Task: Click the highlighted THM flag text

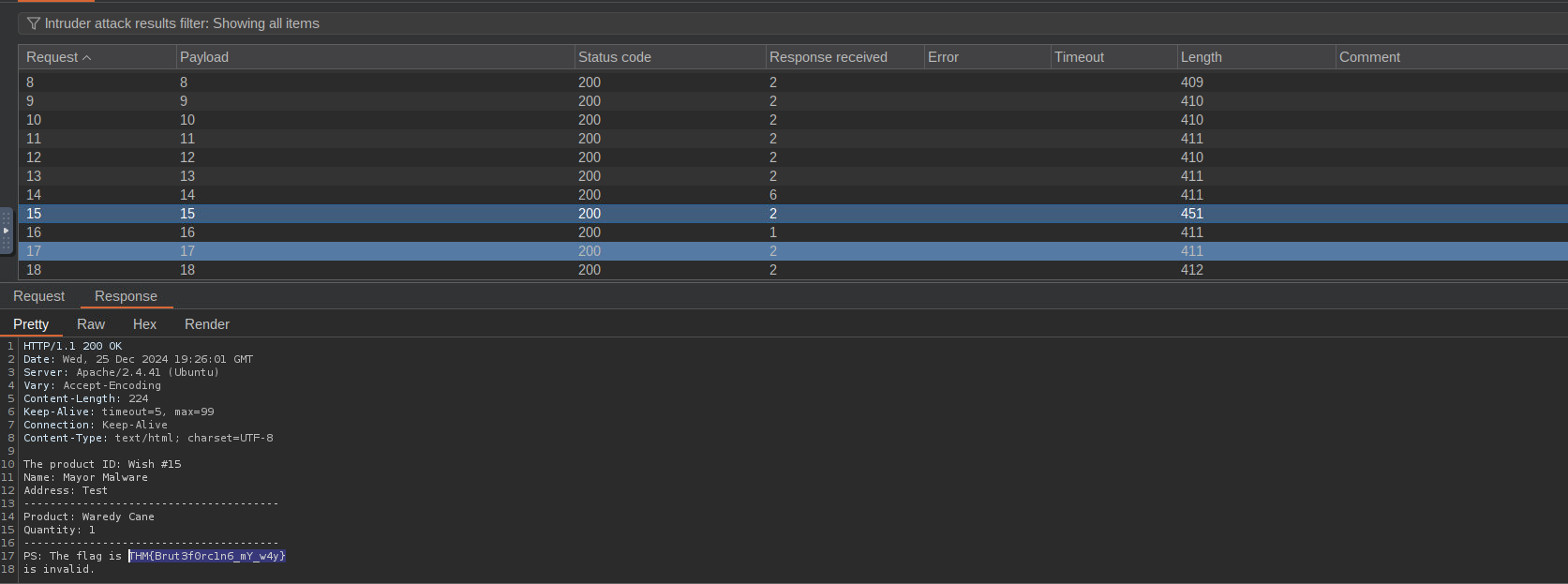Action: [207, 556]
